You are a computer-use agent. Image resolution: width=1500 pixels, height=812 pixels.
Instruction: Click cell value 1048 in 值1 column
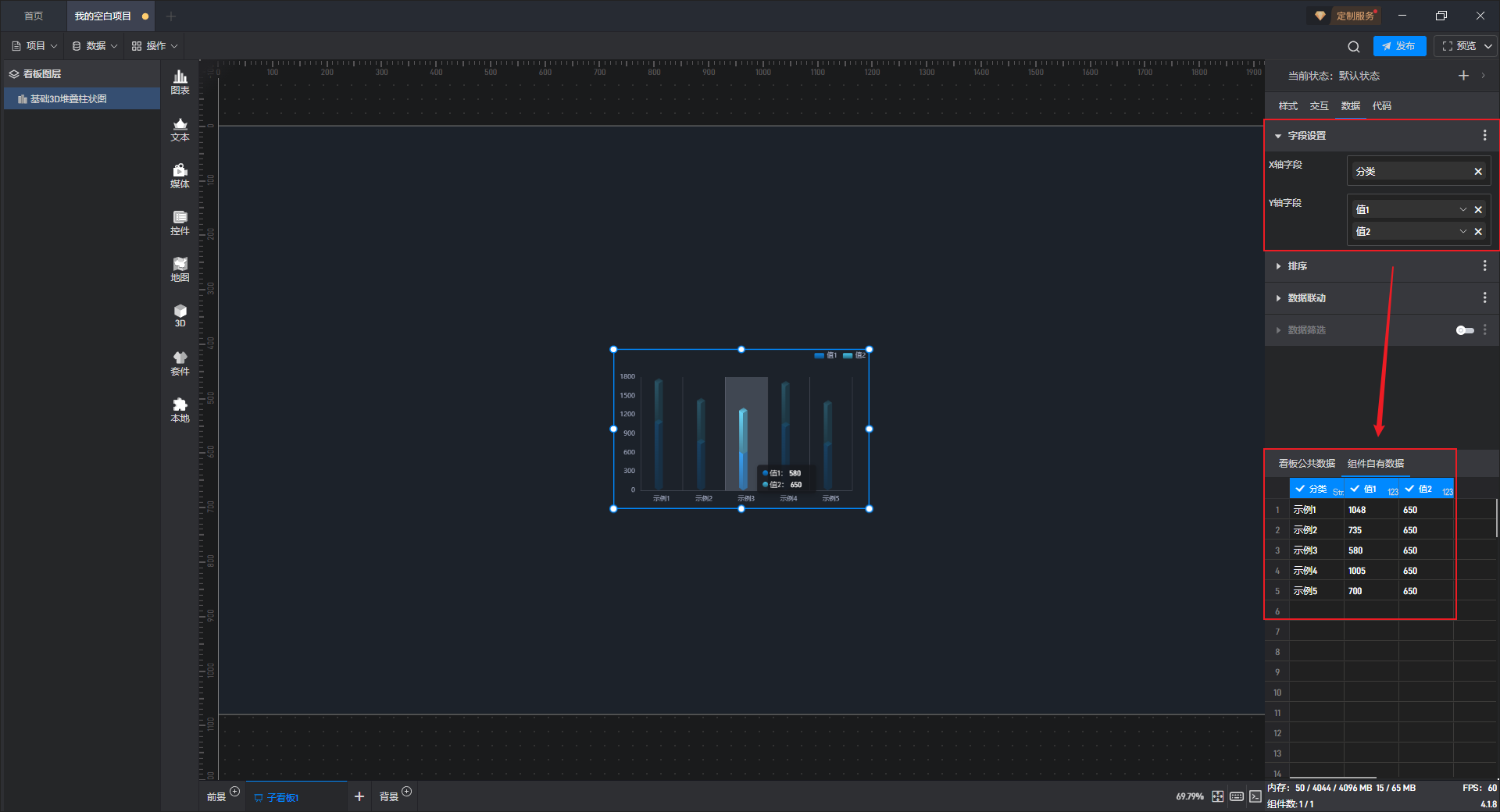1371,510
